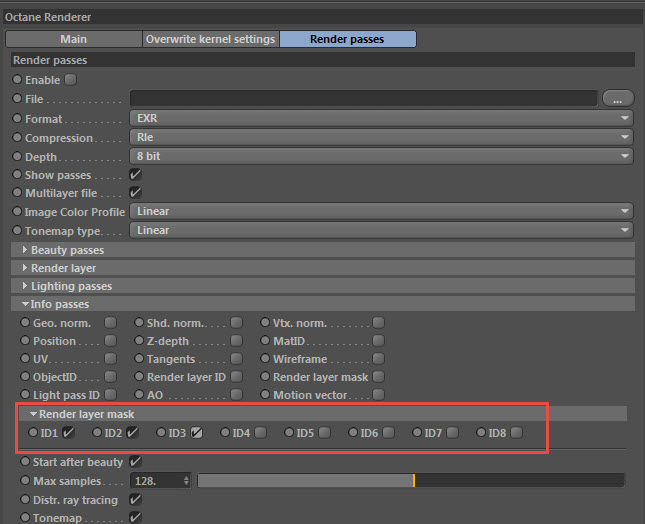Check the ID8 mask checkbox

pos(516,433)
